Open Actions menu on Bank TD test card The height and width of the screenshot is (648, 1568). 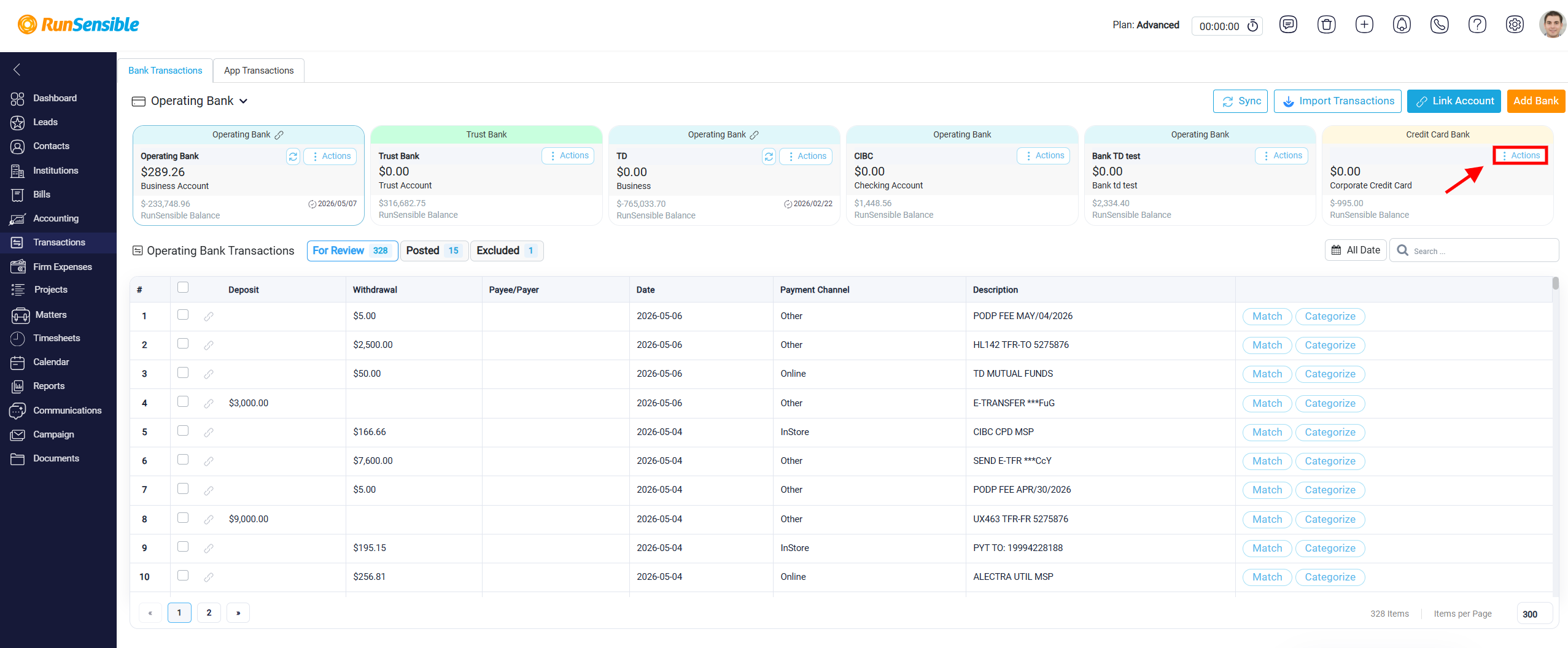click(1281, 156)
